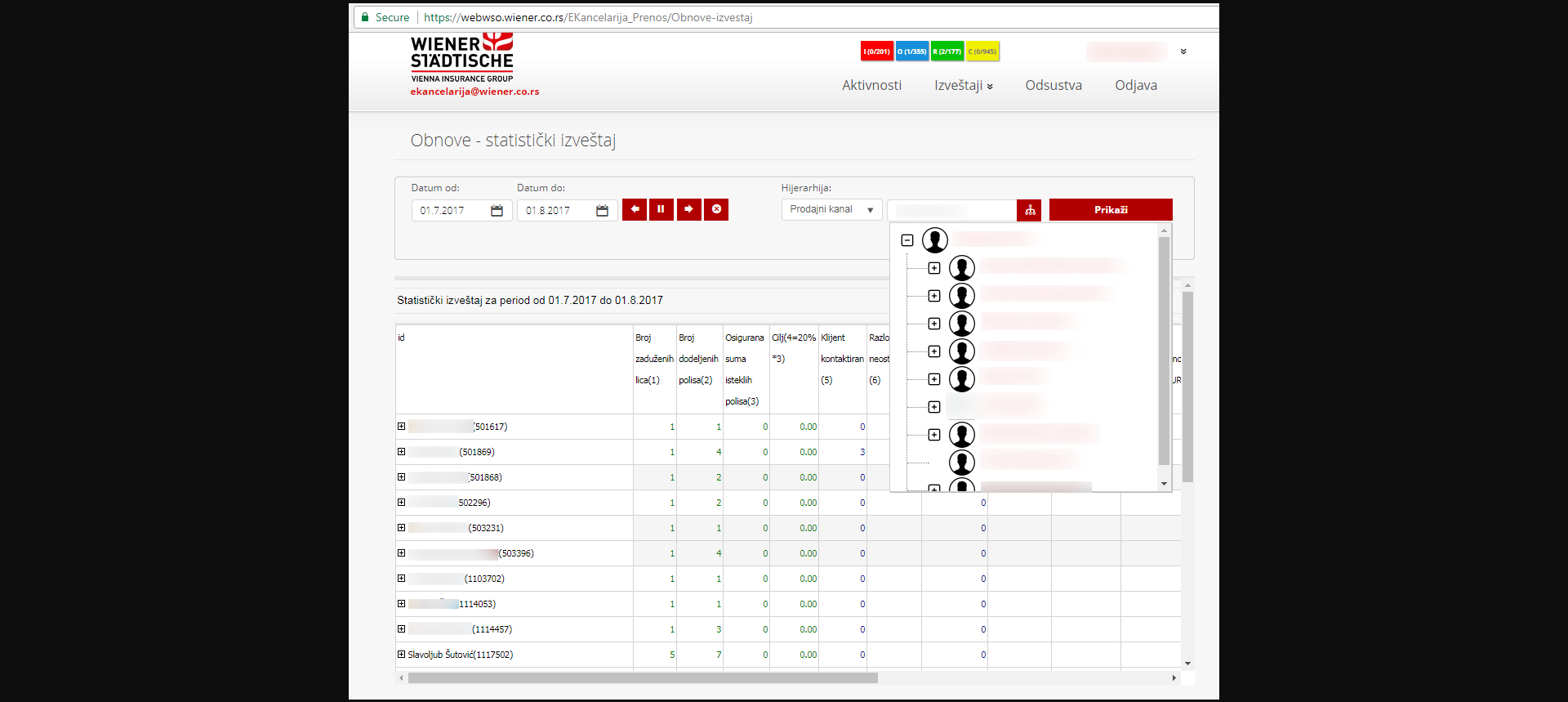The height and width of the screenshot is (702, 1568).
Task: Expand the row with id 501617
Action: [401, 427]
